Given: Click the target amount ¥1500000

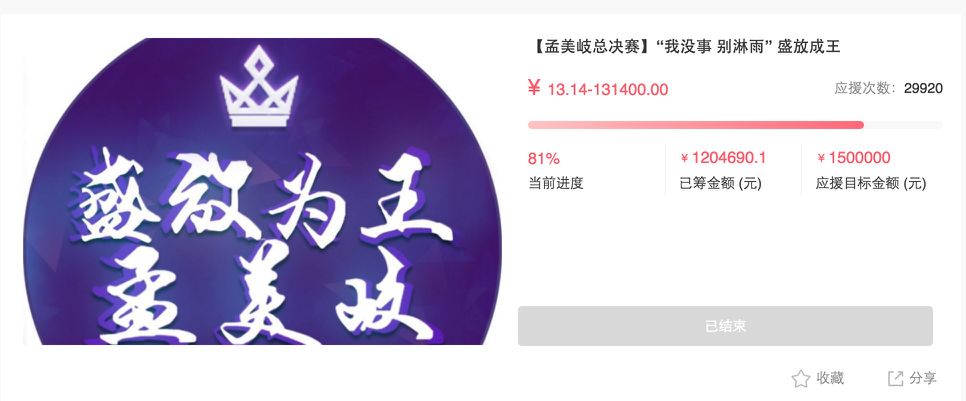Looking at the screenshot, I should [x=853, y=158].
